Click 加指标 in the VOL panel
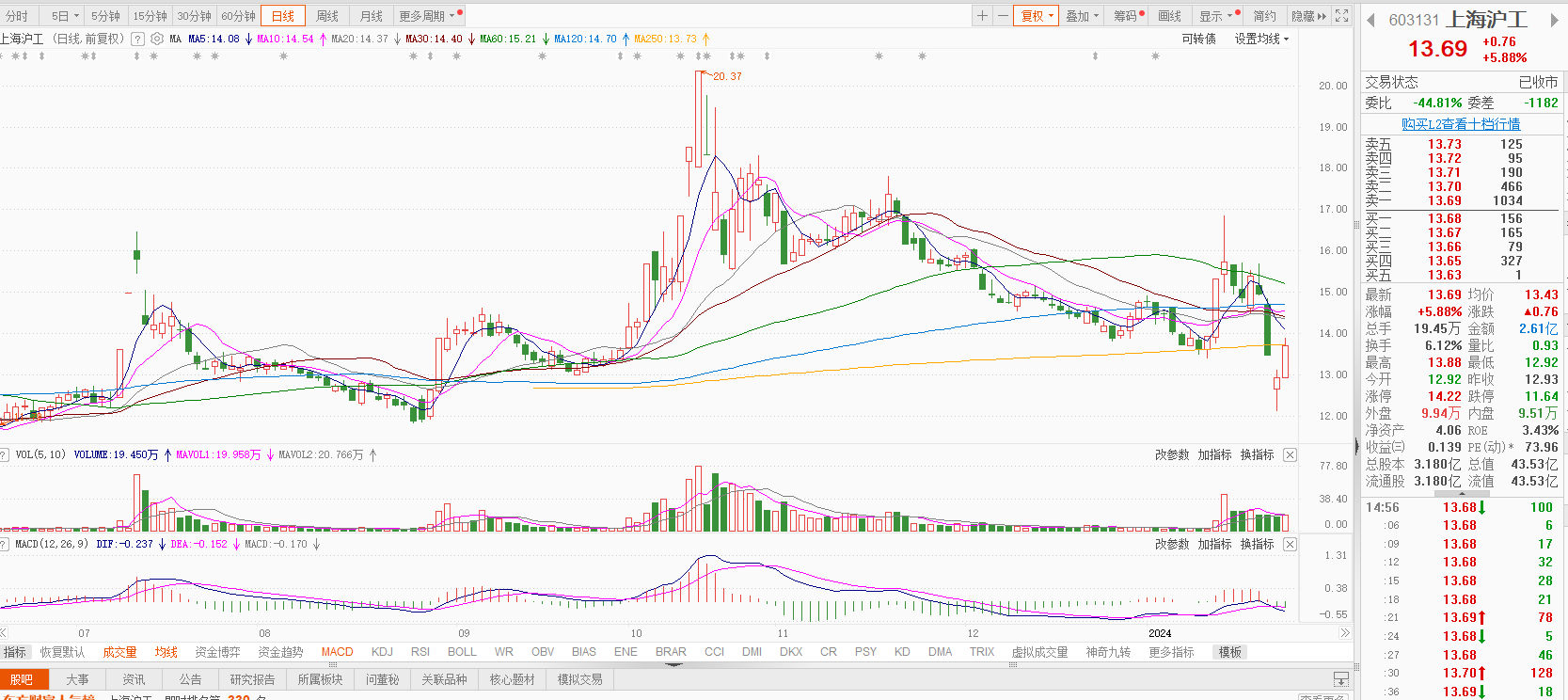The width and height of the screenshot is (1568, 700). tap(1214, 455)
